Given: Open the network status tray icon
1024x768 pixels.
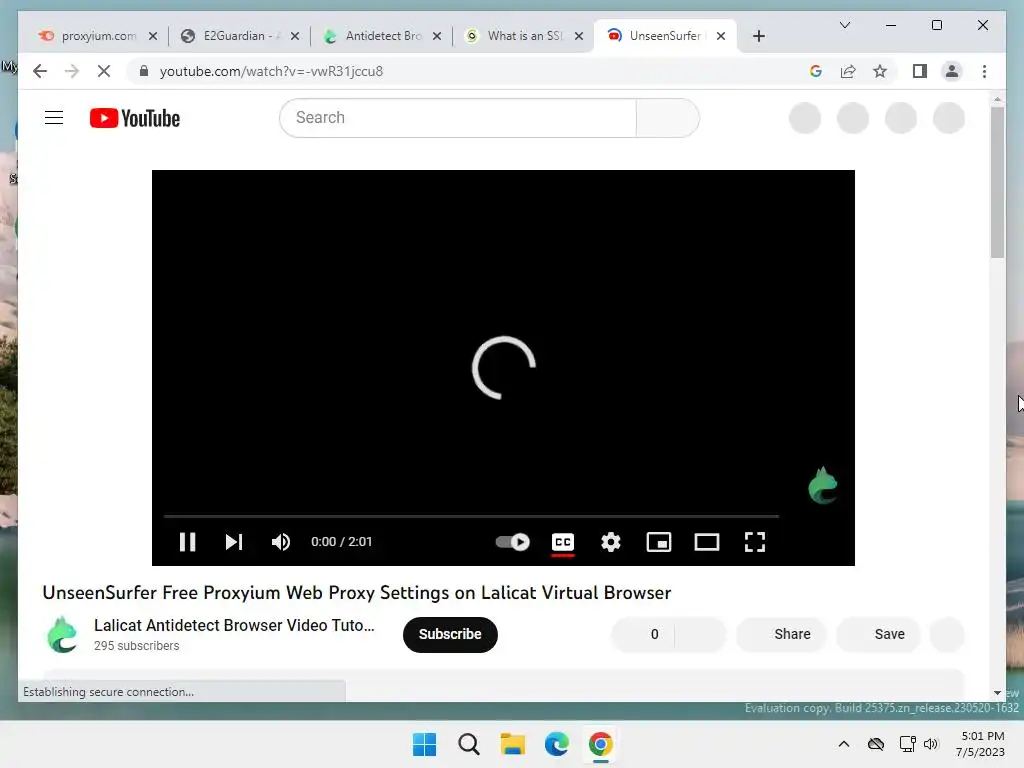Looking at the screenshot, I should point(907,744).
